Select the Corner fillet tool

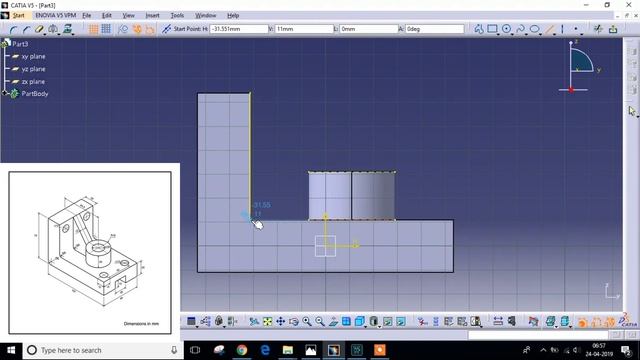[14, 29]
